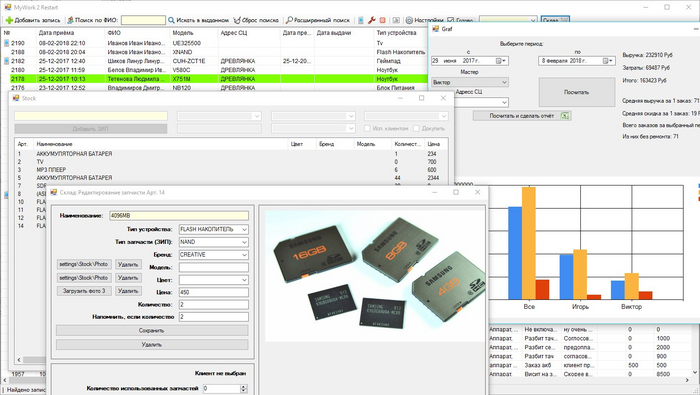Toggle the Готово checkbox in the toolbar
Image resolution: width=700 pixels, height=395 pixels.
point(450,20)
